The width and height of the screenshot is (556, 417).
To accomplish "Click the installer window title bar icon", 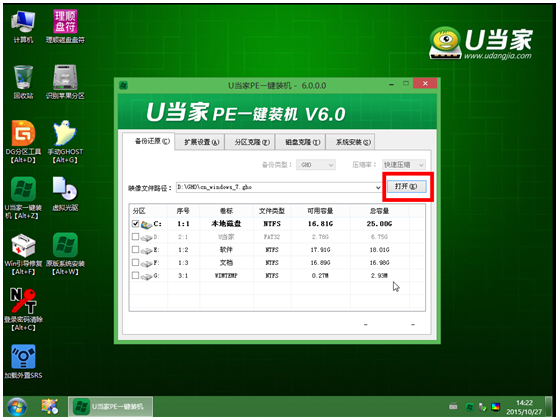I will [123, 85].
